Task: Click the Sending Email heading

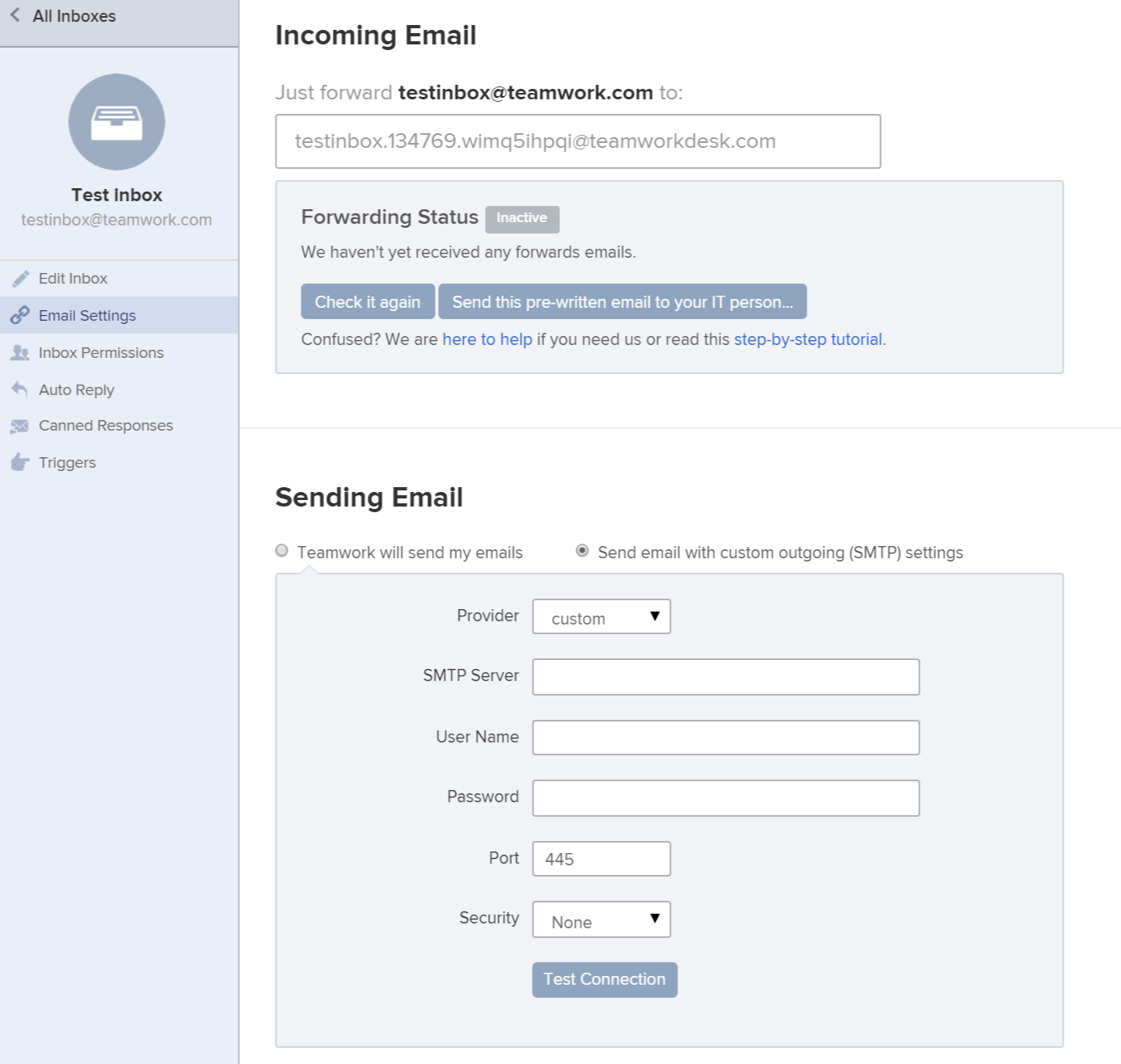Action: point(369,498)
